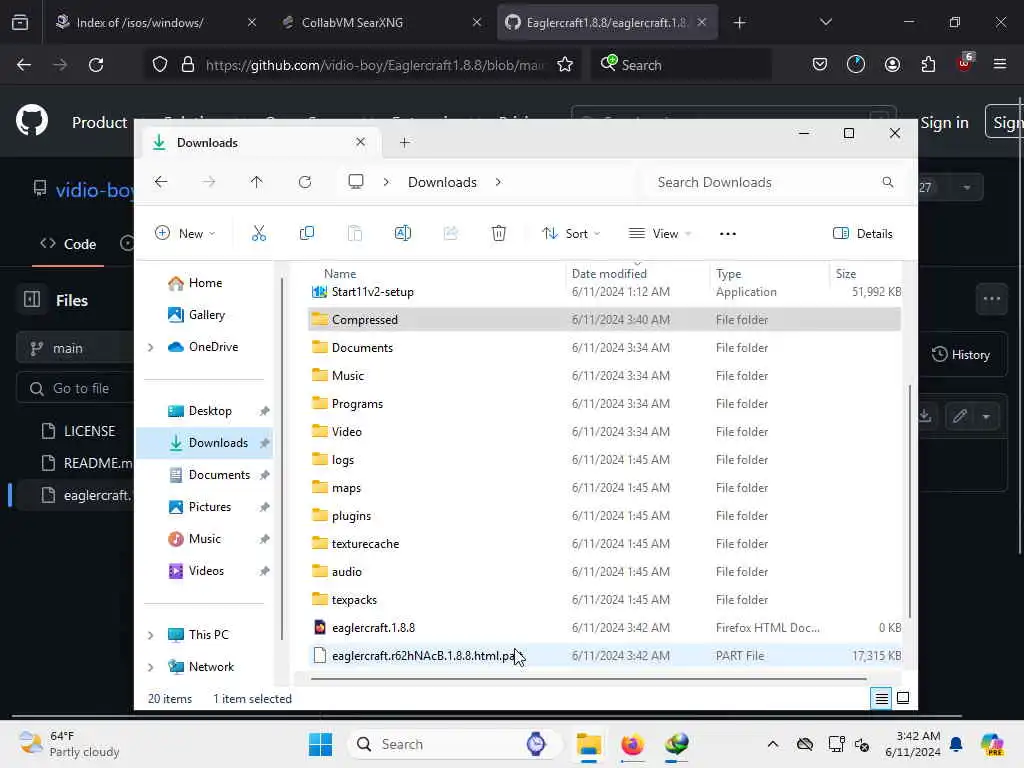Select the Downloads Explorer tab
Viewport: 1024px width, 768px height.
point(261,142)
